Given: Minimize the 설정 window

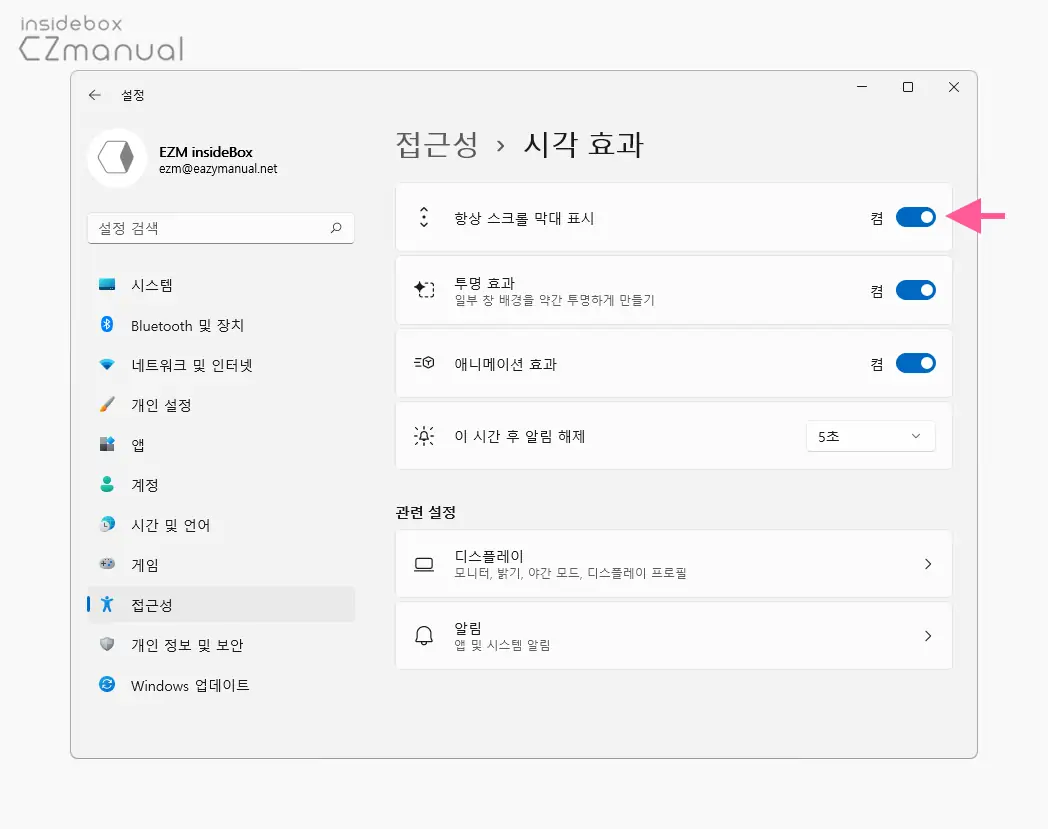Looking at the screenshot, I should coord(862,87).
